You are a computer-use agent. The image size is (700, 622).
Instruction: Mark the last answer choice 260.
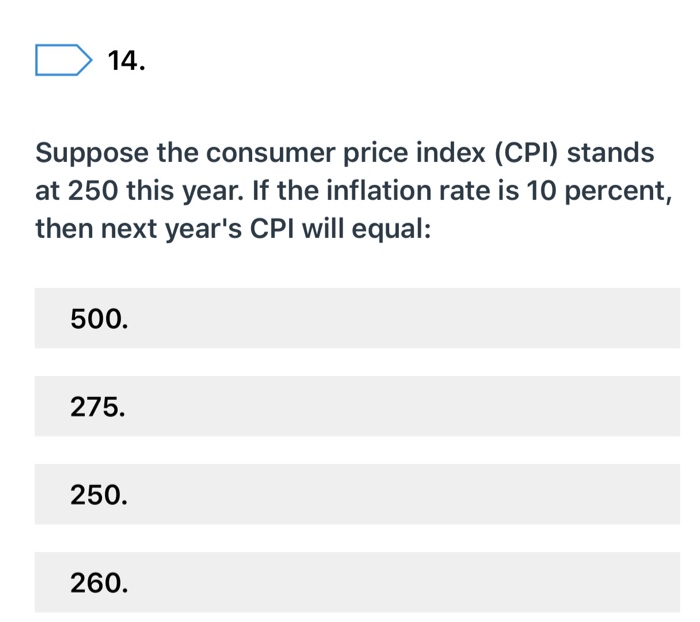(357, 582)
